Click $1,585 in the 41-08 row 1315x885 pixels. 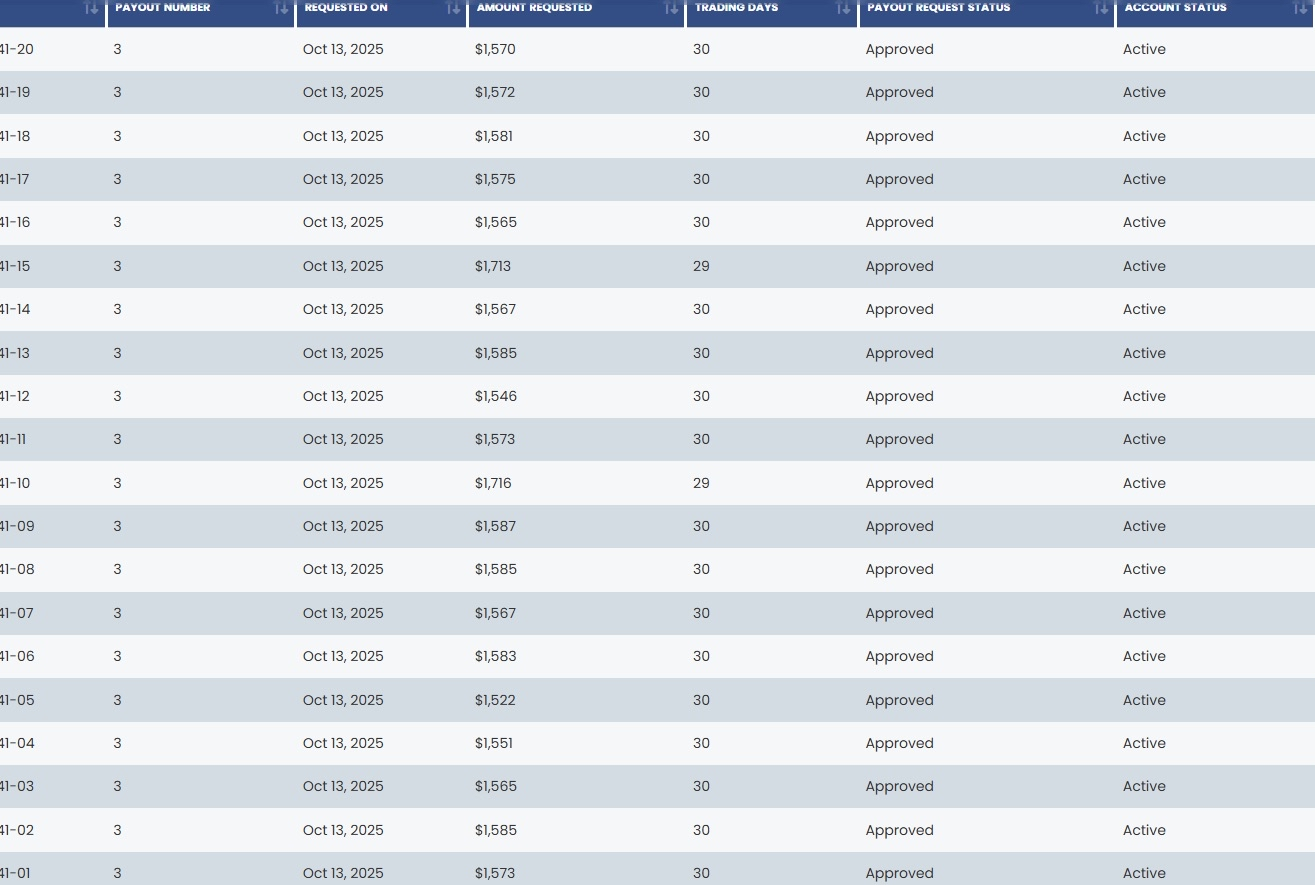pos(496,569)
